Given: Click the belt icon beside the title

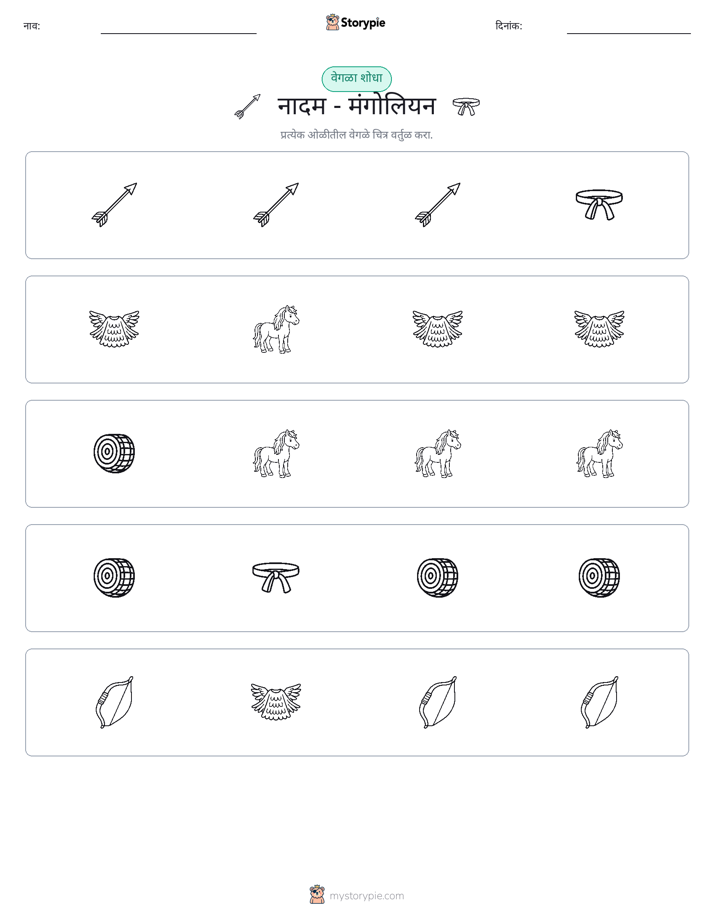Looking at the screenshot, I should pos(466,107).
